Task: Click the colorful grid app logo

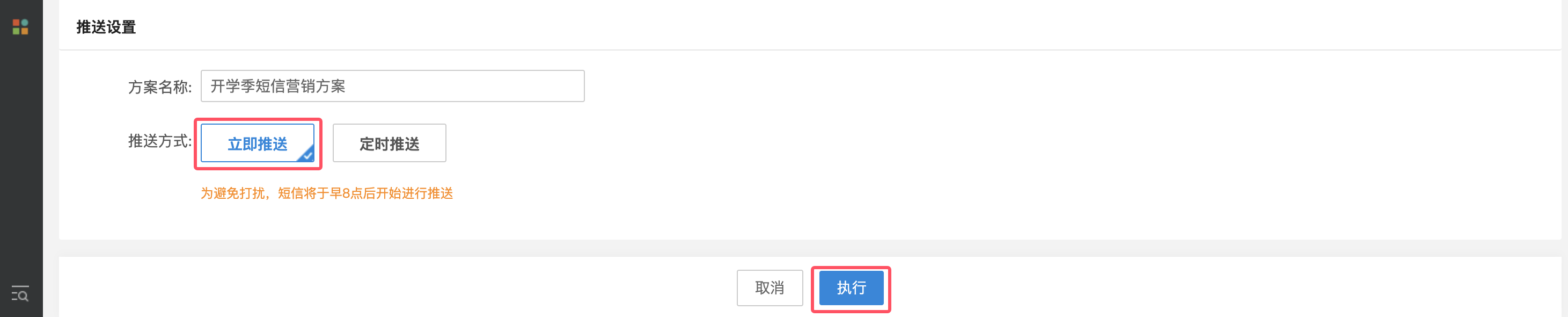Action: [21, 27]
